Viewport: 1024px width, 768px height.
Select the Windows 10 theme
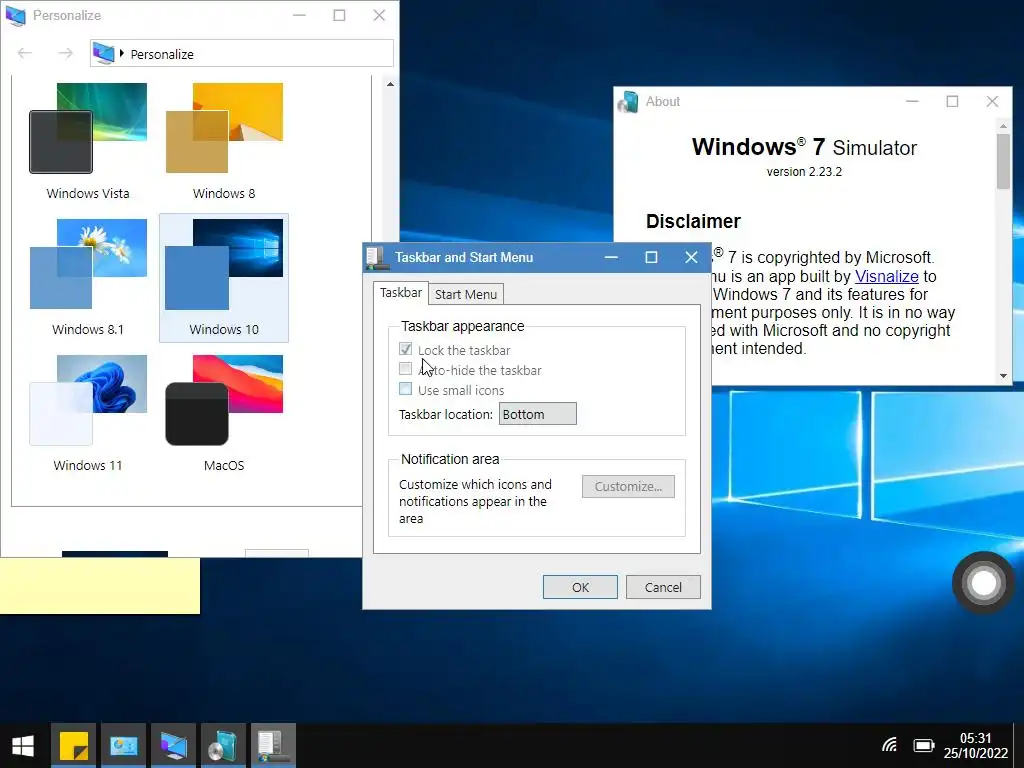click(224, 278)
